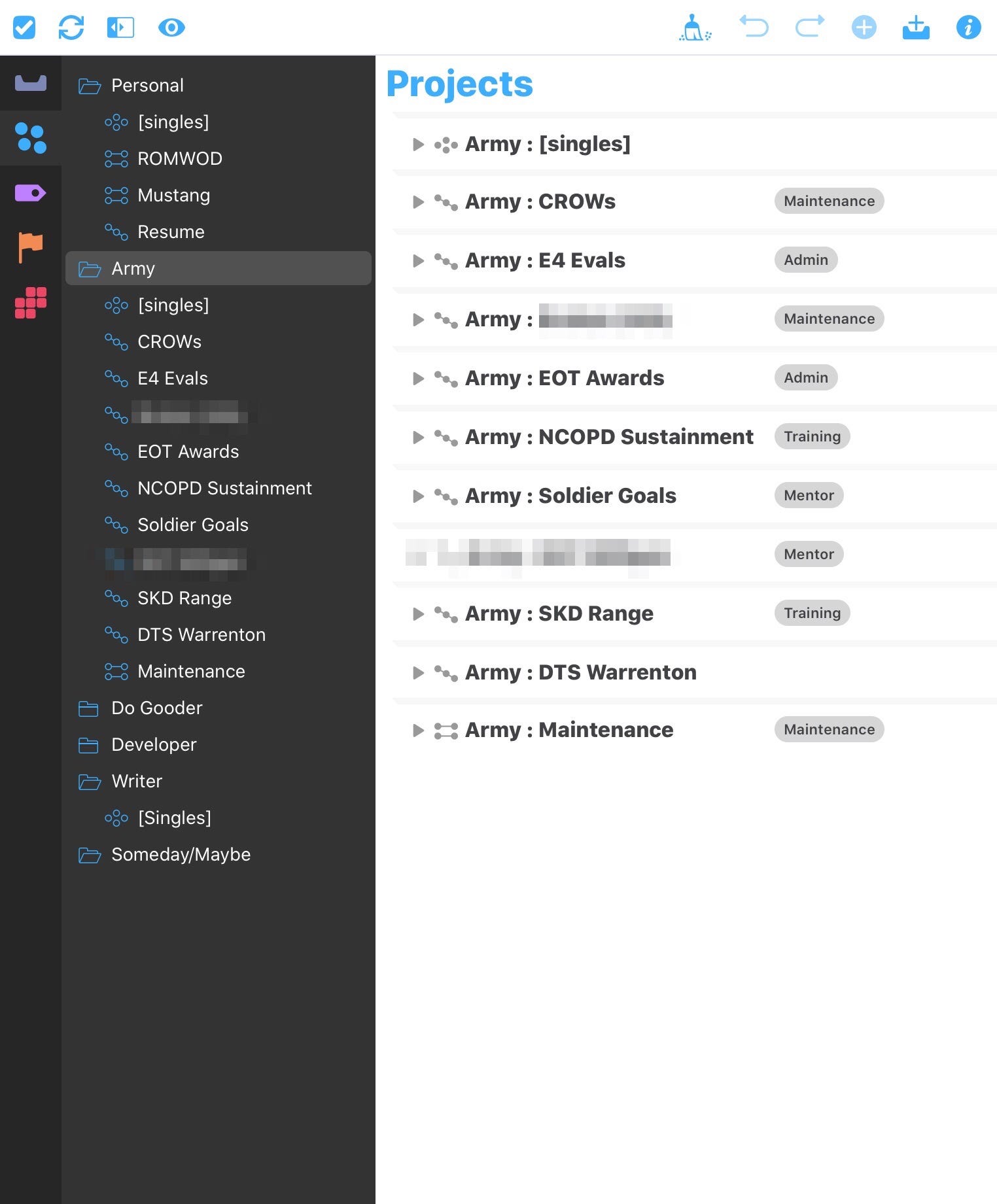
Task: Switch to Tags perspective tab
Action: pos(31,193)
